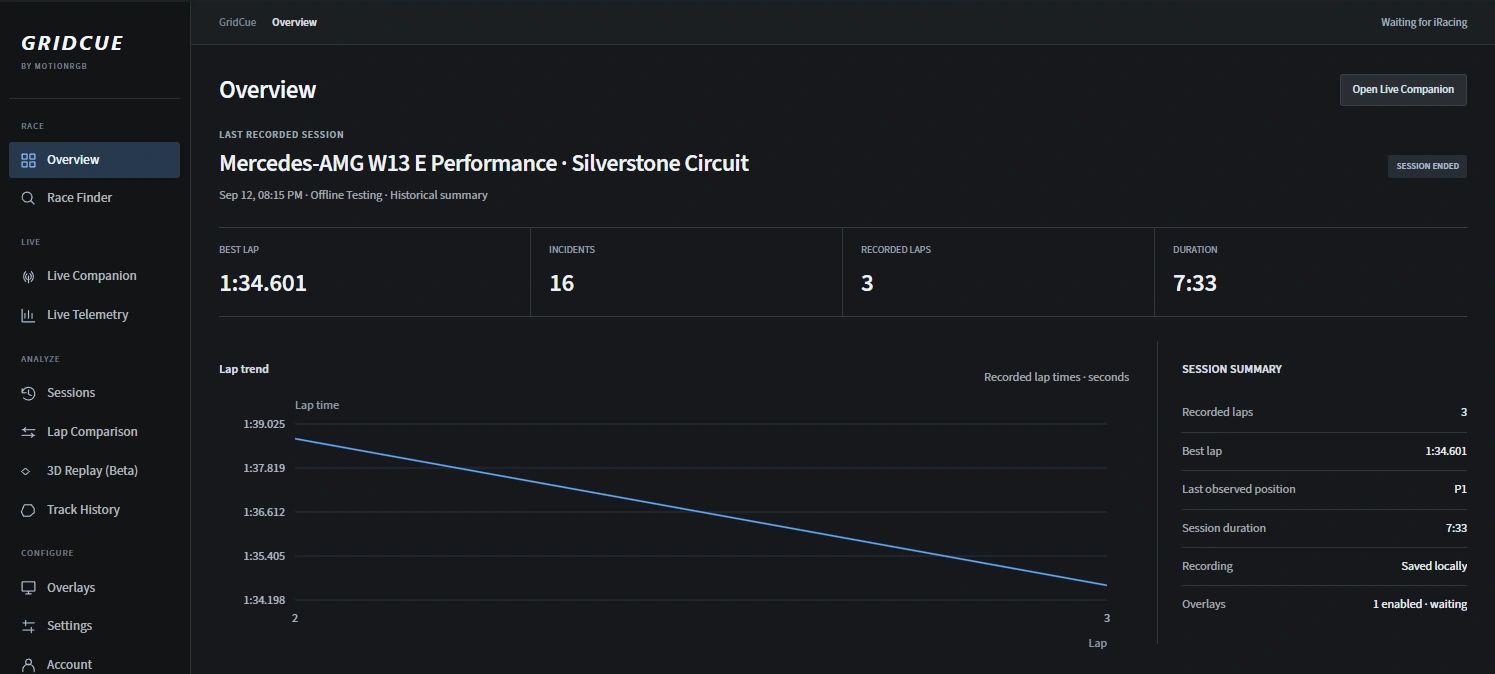
Task: Click the Overview grid icon in sidebar
Action: [28, 160]
